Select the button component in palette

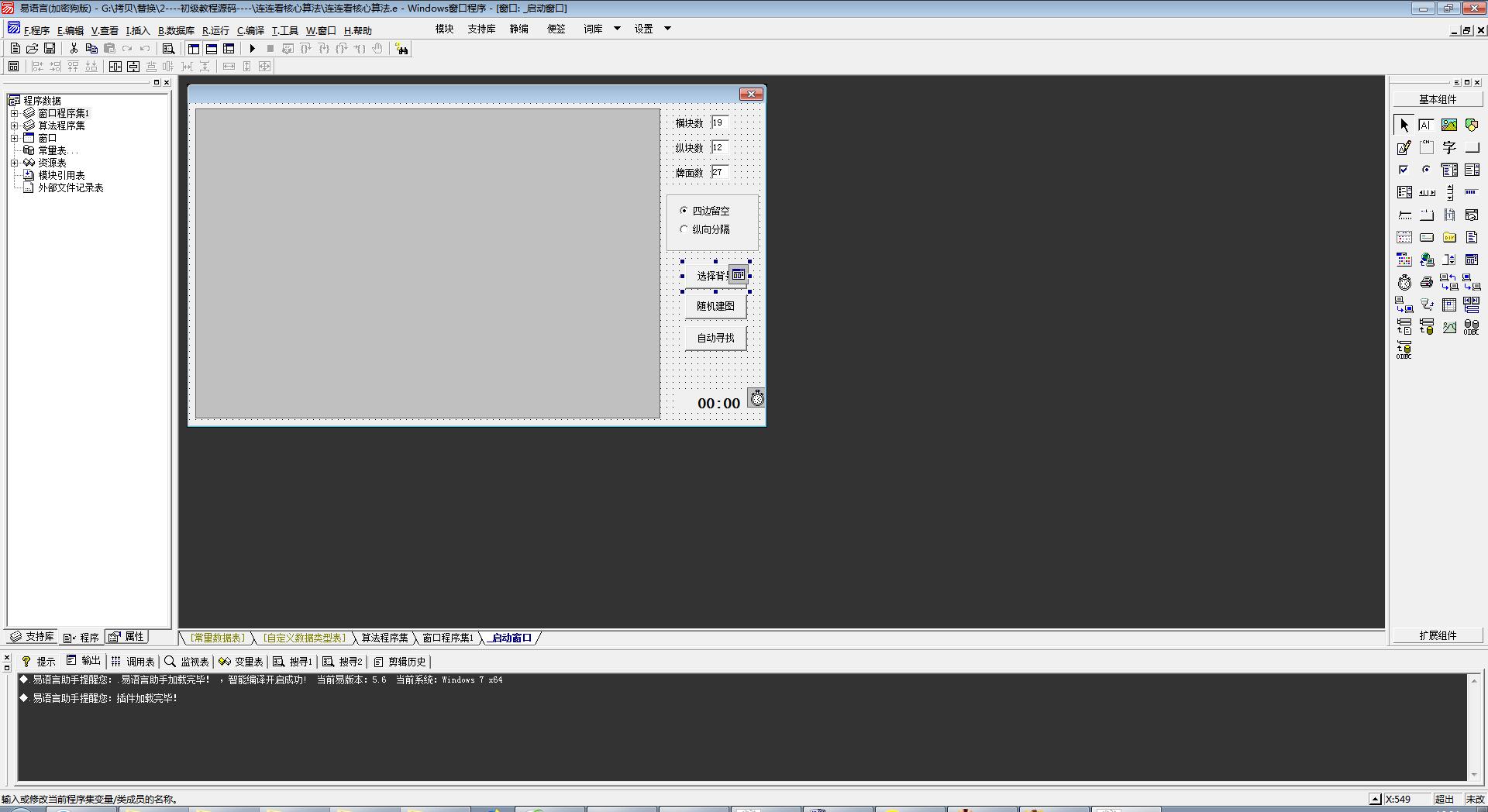point(1472,147)
